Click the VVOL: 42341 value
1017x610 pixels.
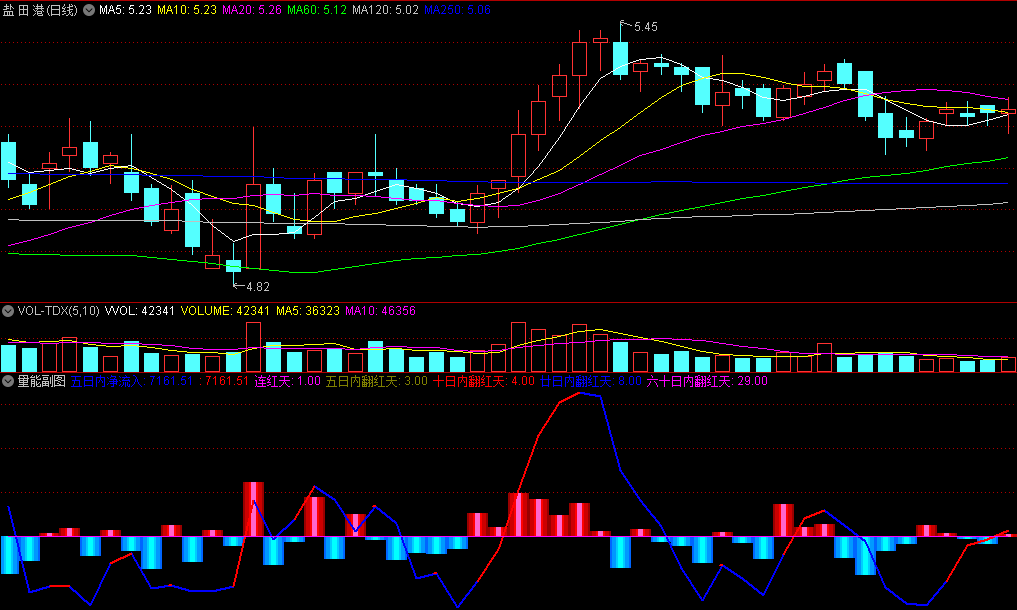pyautogui.click(x=140, y=311)
